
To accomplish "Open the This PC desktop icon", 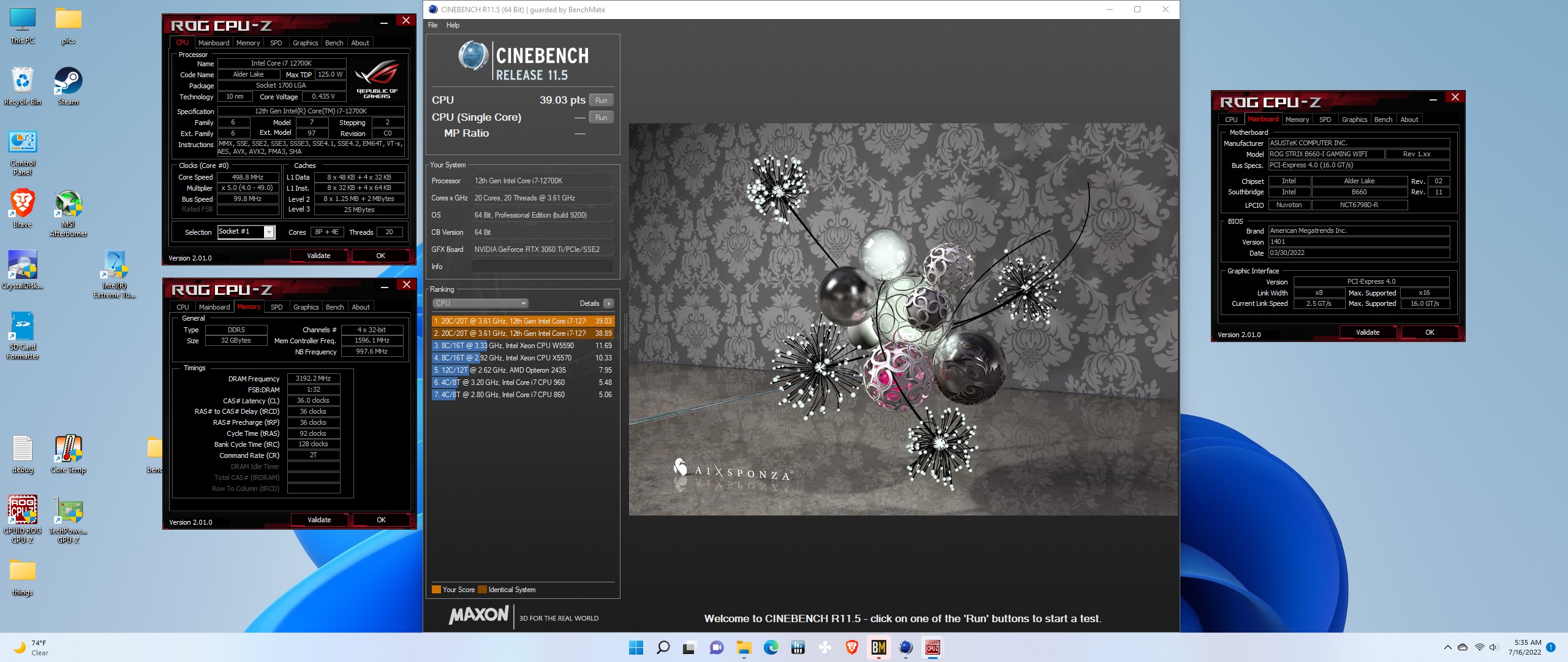I will point(23,26).
